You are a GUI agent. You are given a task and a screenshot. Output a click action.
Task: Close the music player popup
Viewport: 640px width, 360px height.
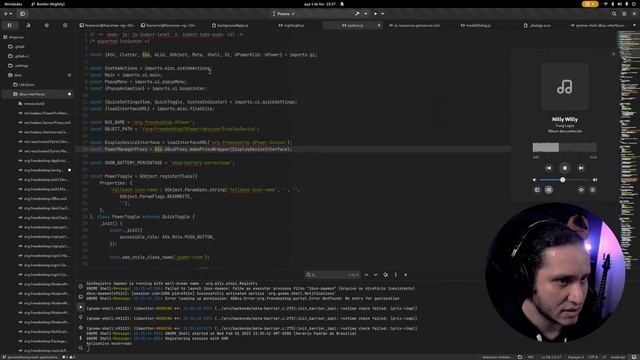[x=613, y=53]
